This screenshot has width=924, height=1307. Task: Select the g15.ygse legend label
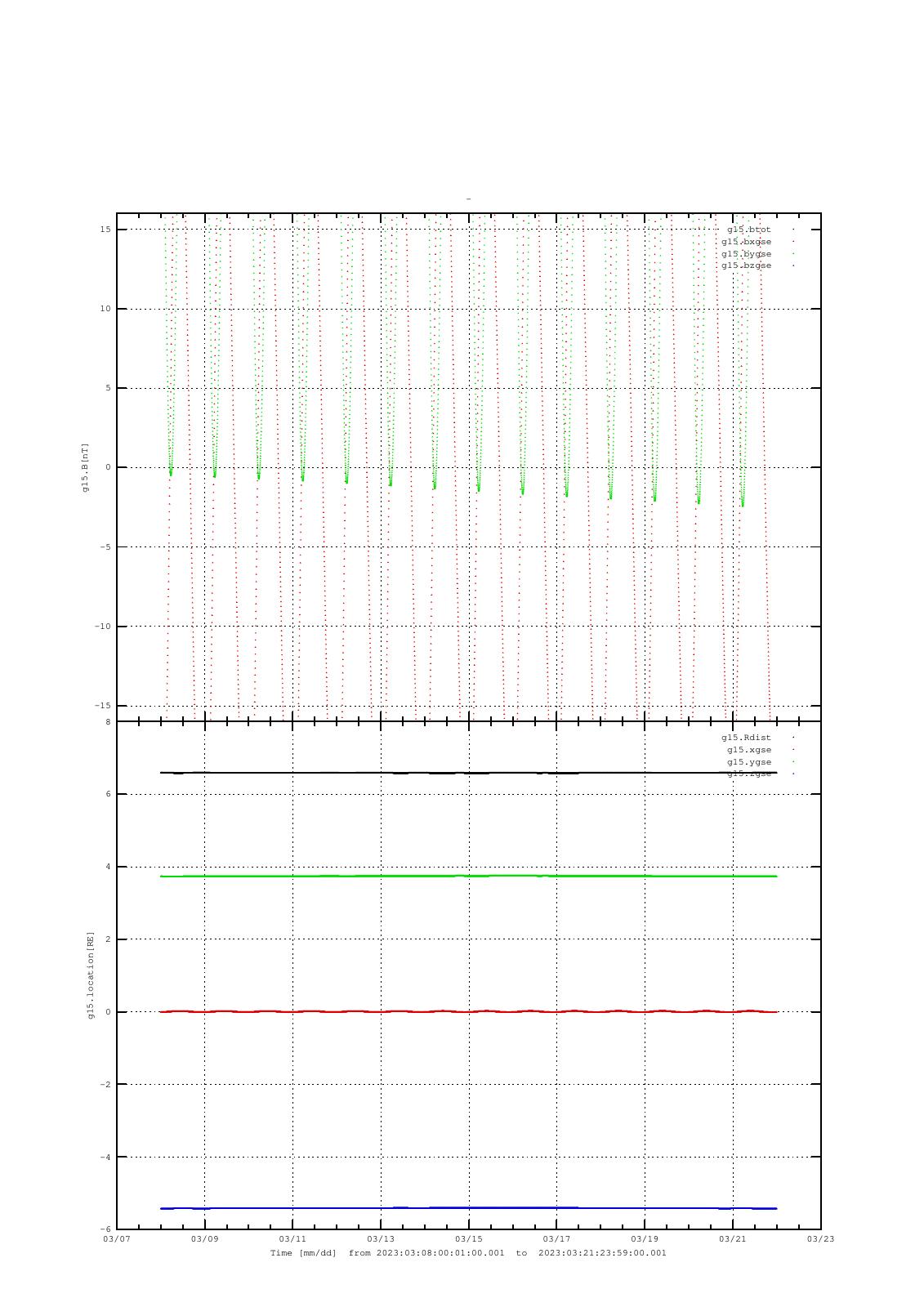click(748, 762)
